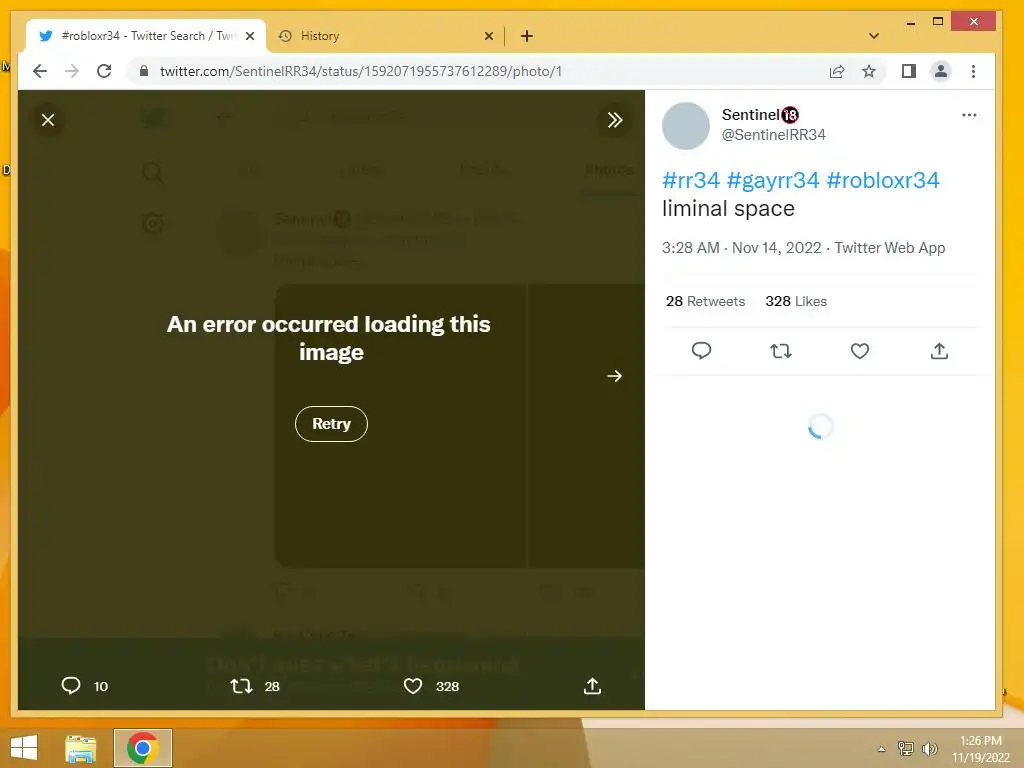
Task: Maximize the Chrome window
Action: pos(938,22)
